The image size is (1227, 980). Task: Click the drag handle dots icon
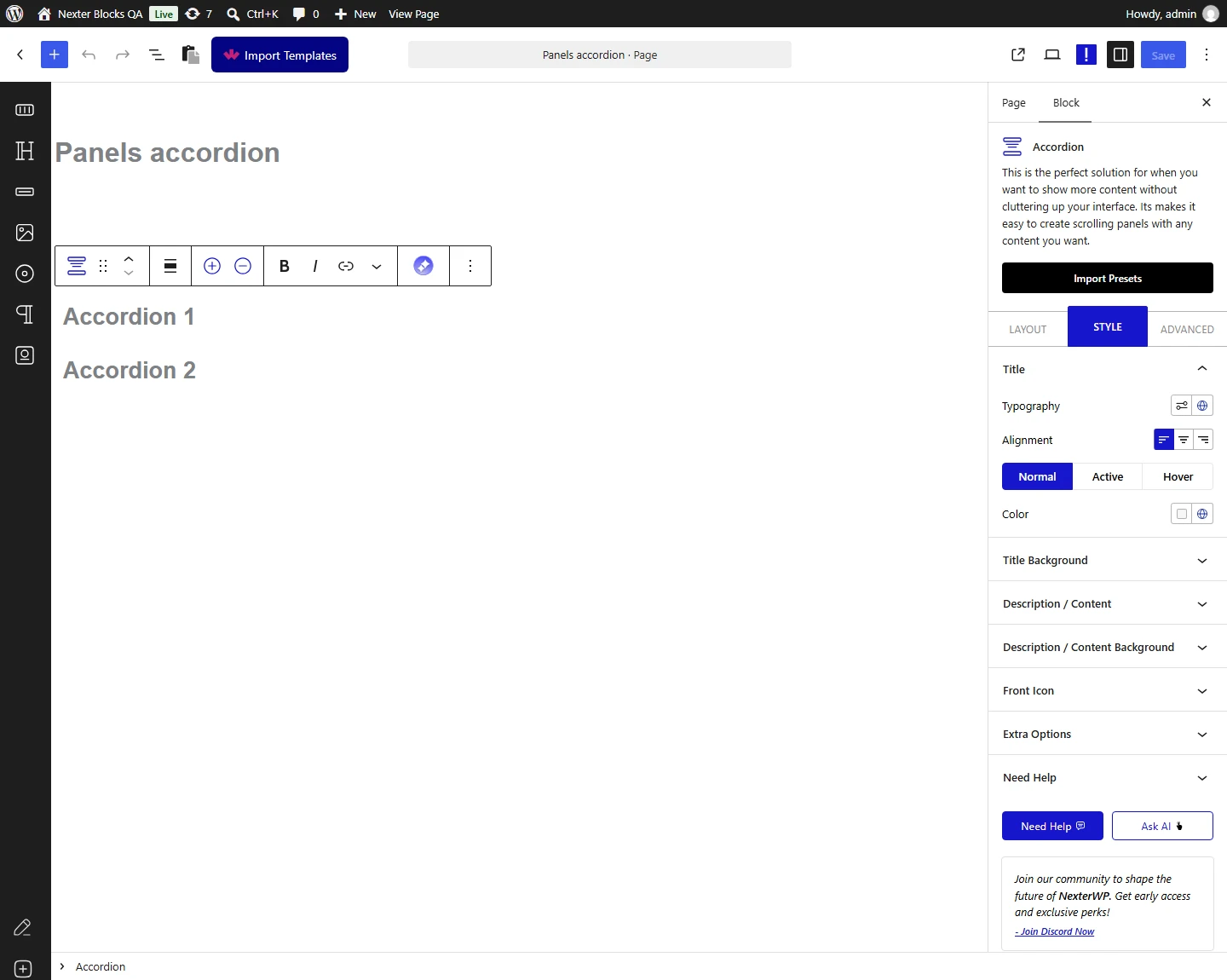[103, 266]
